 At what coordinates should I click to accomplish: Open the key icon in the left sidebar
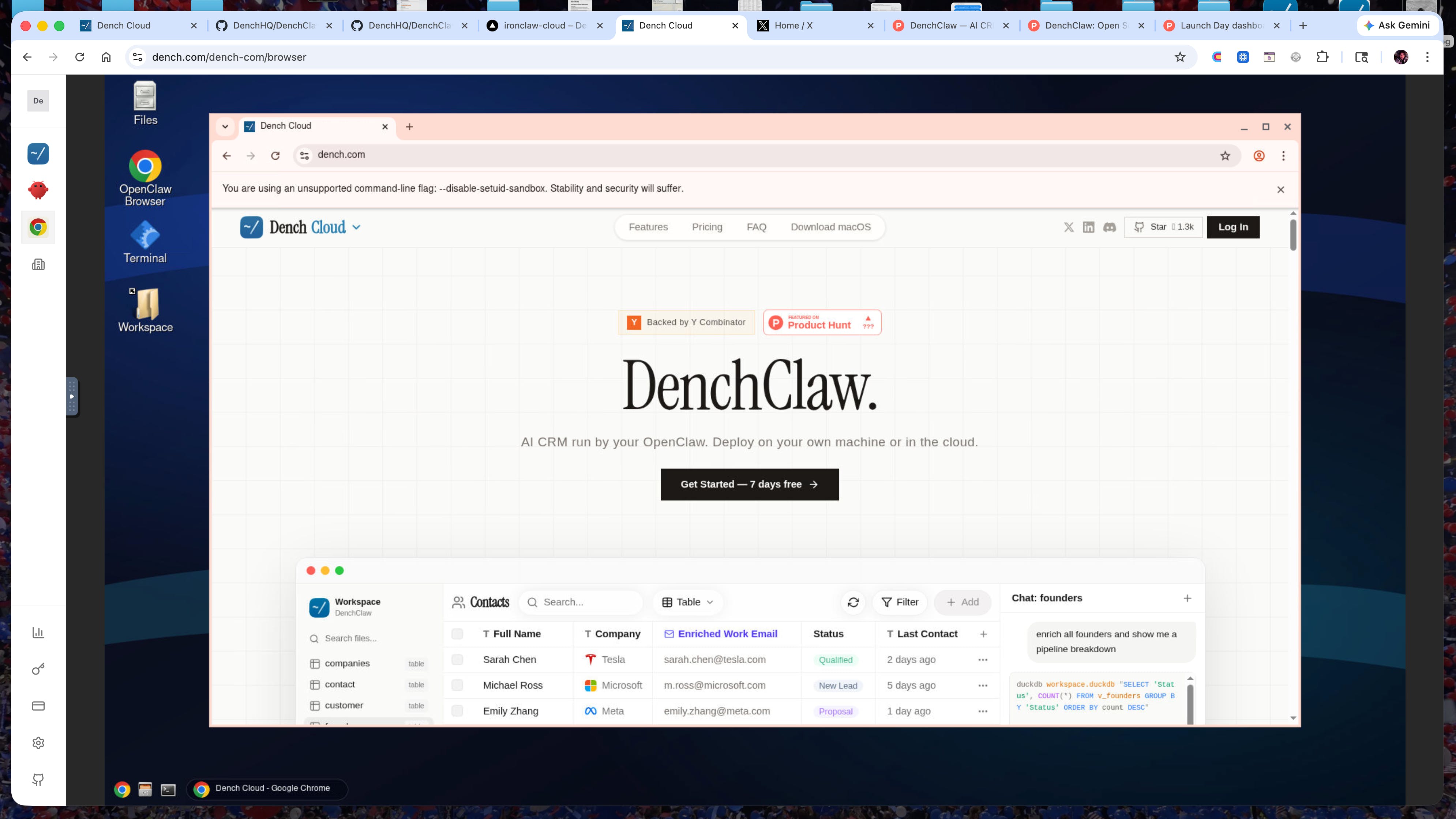tap(38, 669)
